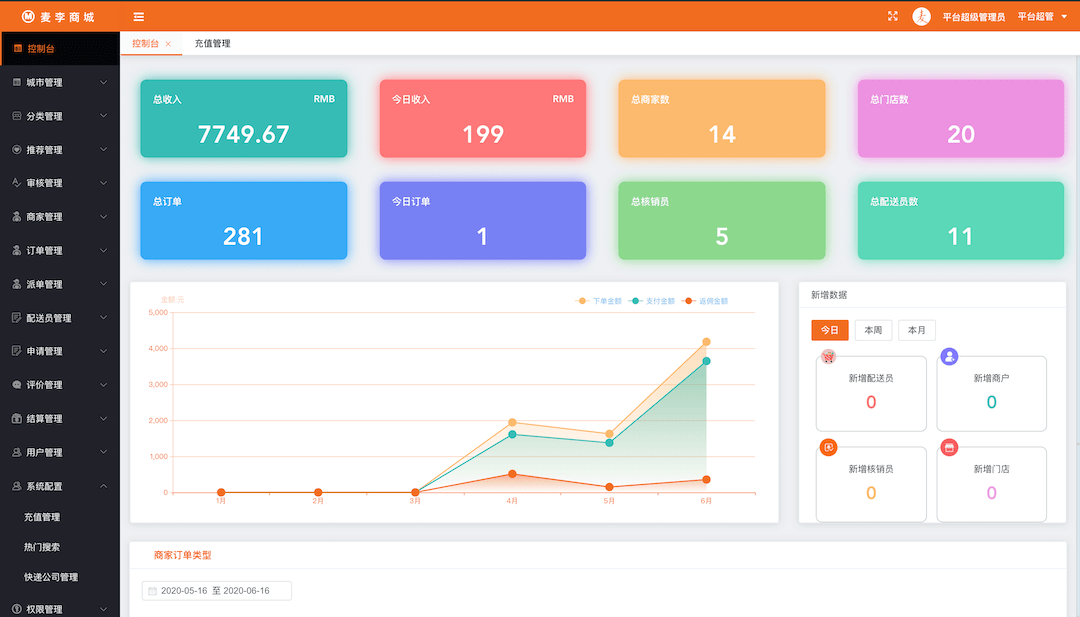This screenshot has width=1080, height=617.
Task: Switch to the 充值管理 tab
Action: click(x=212, y=44)
